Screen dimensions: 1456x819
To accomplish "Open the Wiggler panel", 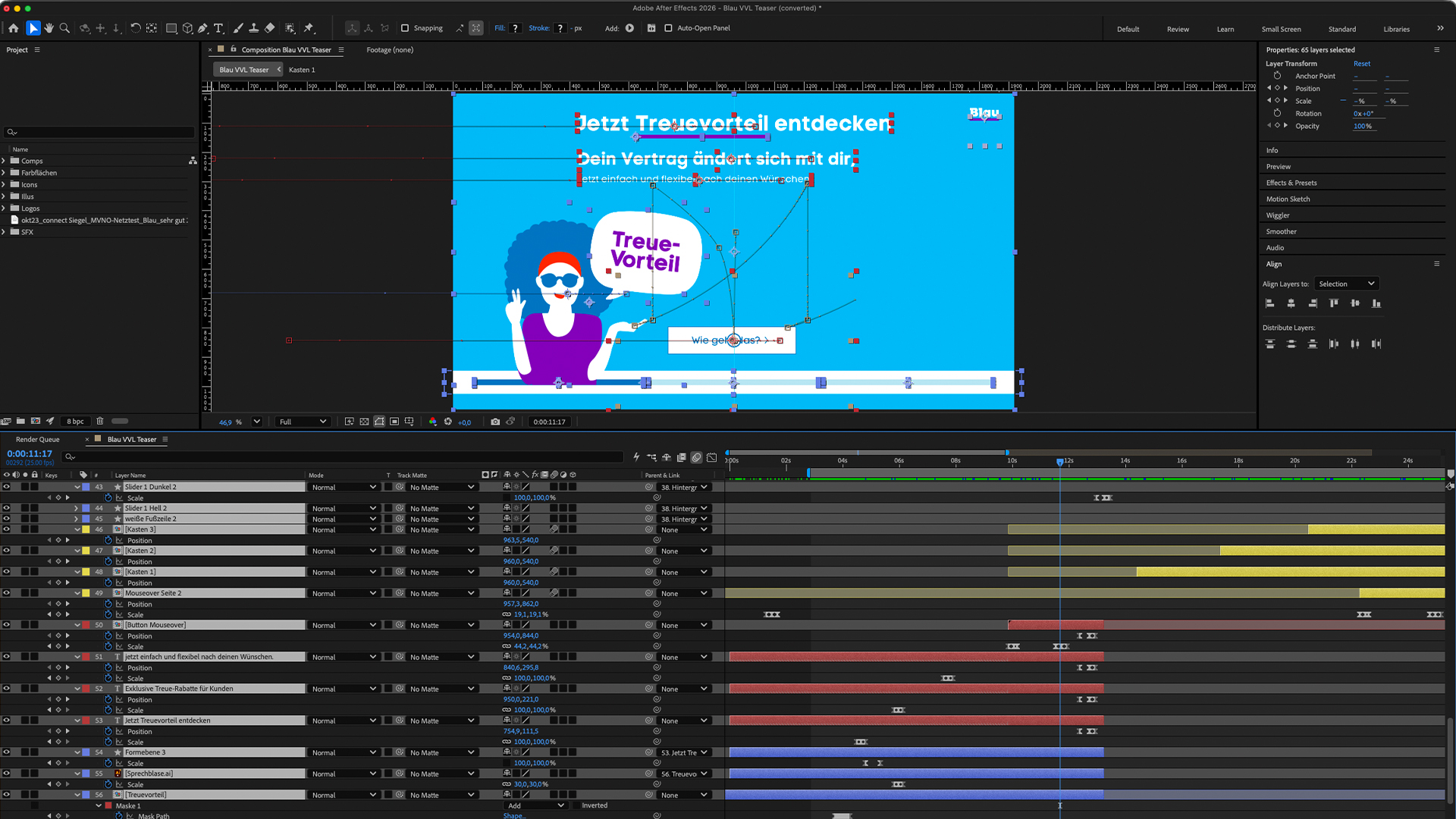I will tap(1278, 215).
